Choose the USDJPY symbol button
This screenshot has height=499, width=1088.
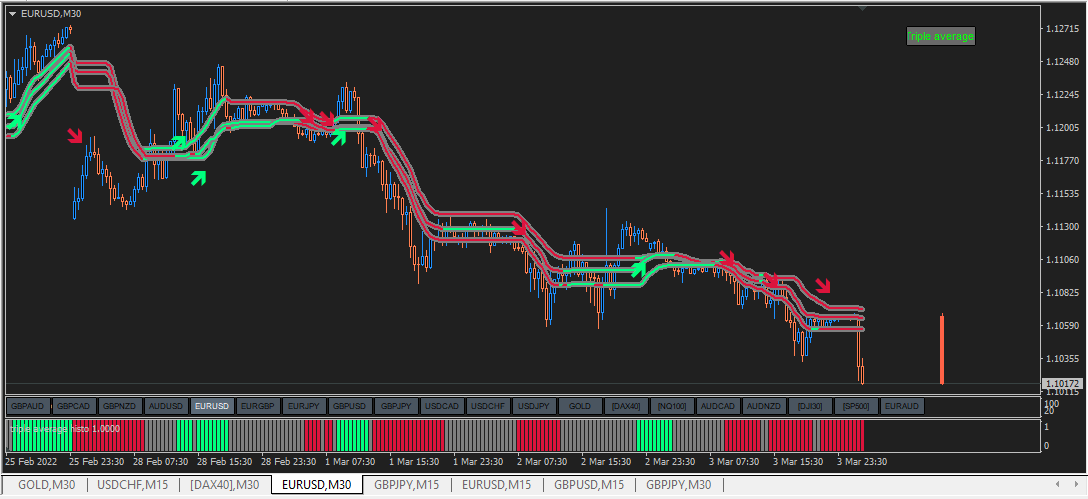point(534,406)
